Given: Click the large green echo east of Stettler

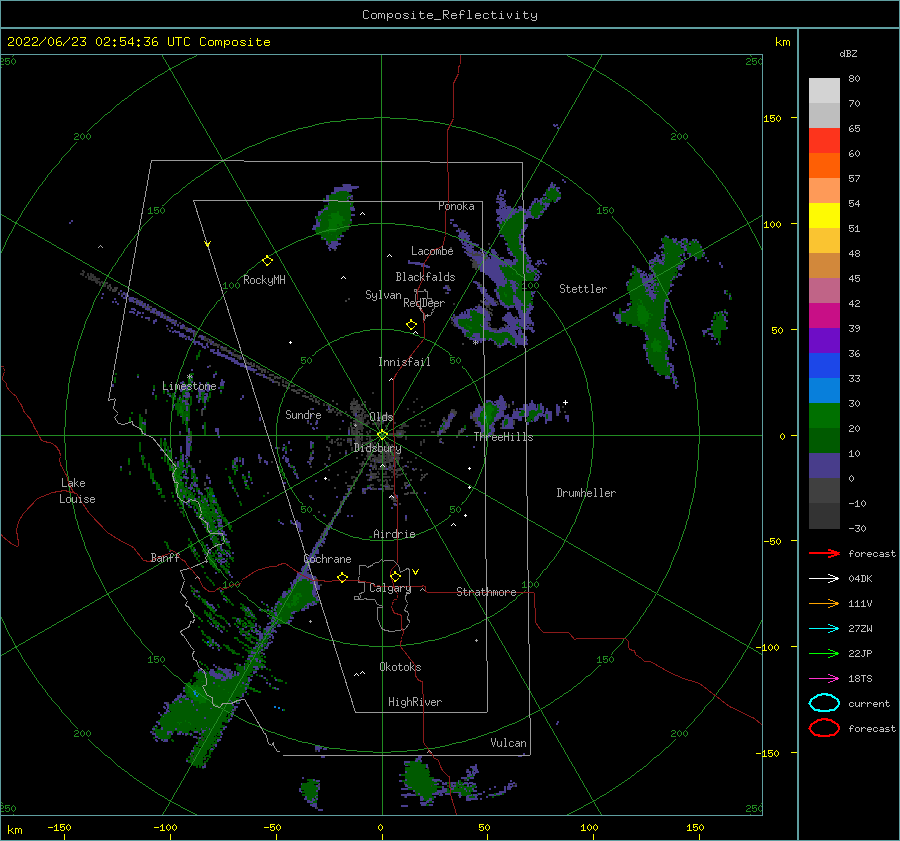Looking at the screenshot, I should tap(657, 313).
